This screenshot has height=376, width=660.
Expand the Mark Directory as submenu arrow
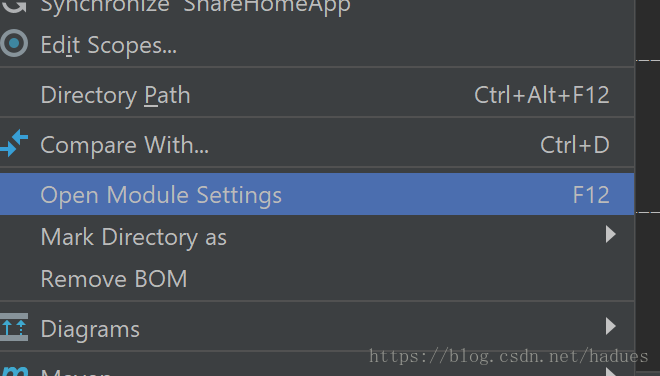point(611,234)
